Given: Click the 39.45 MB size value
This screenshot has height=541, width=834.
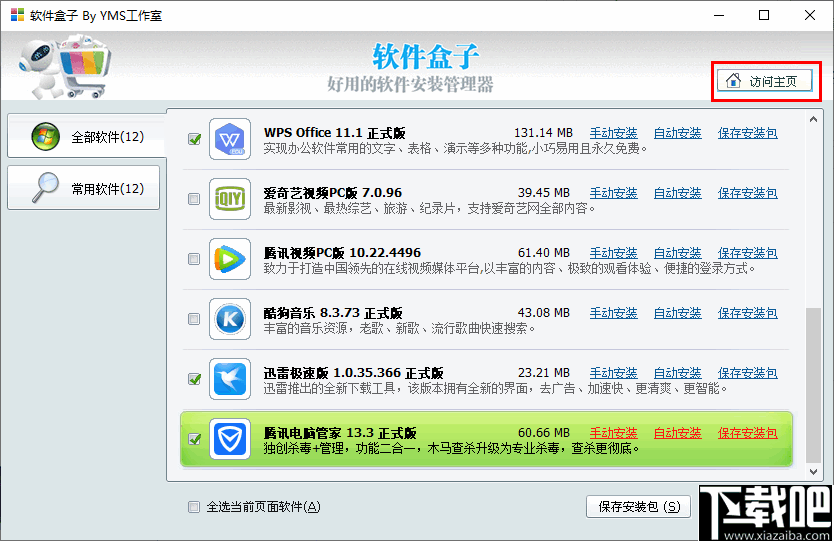Looking at the screenshot, I should 544,193.
